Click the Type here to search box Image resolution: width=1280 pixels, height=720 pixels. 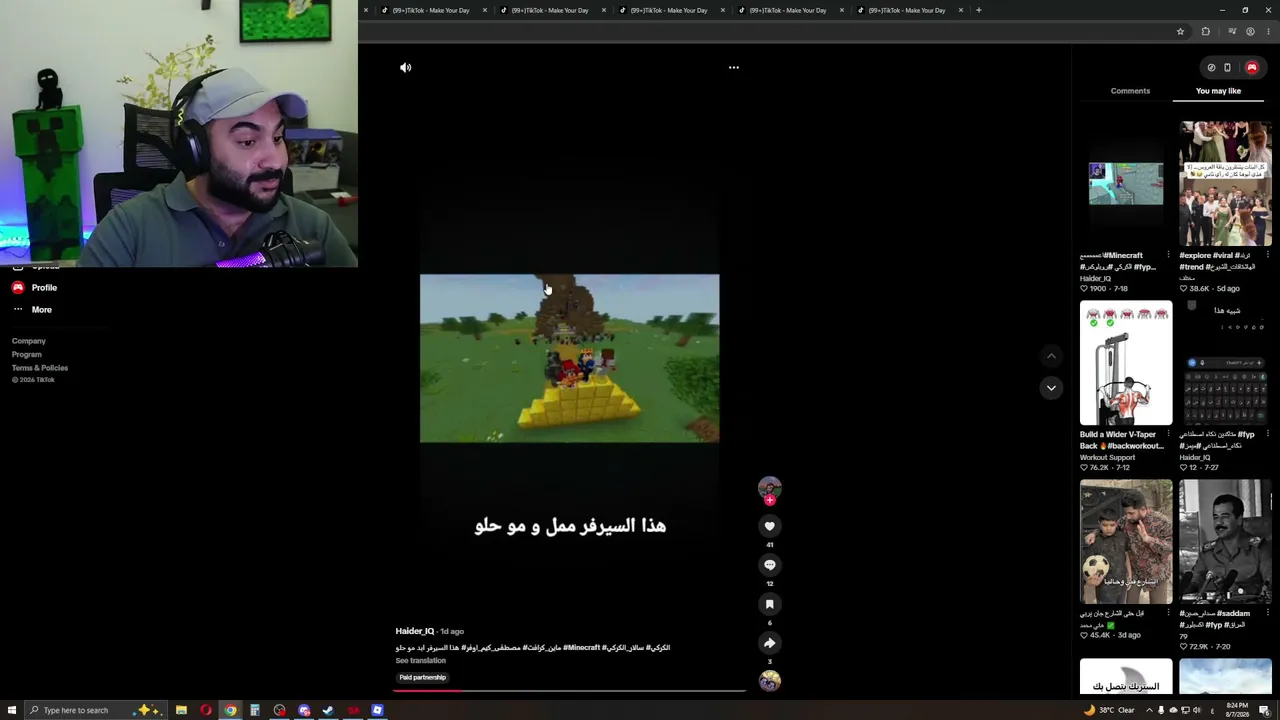(x=94, y=710)
